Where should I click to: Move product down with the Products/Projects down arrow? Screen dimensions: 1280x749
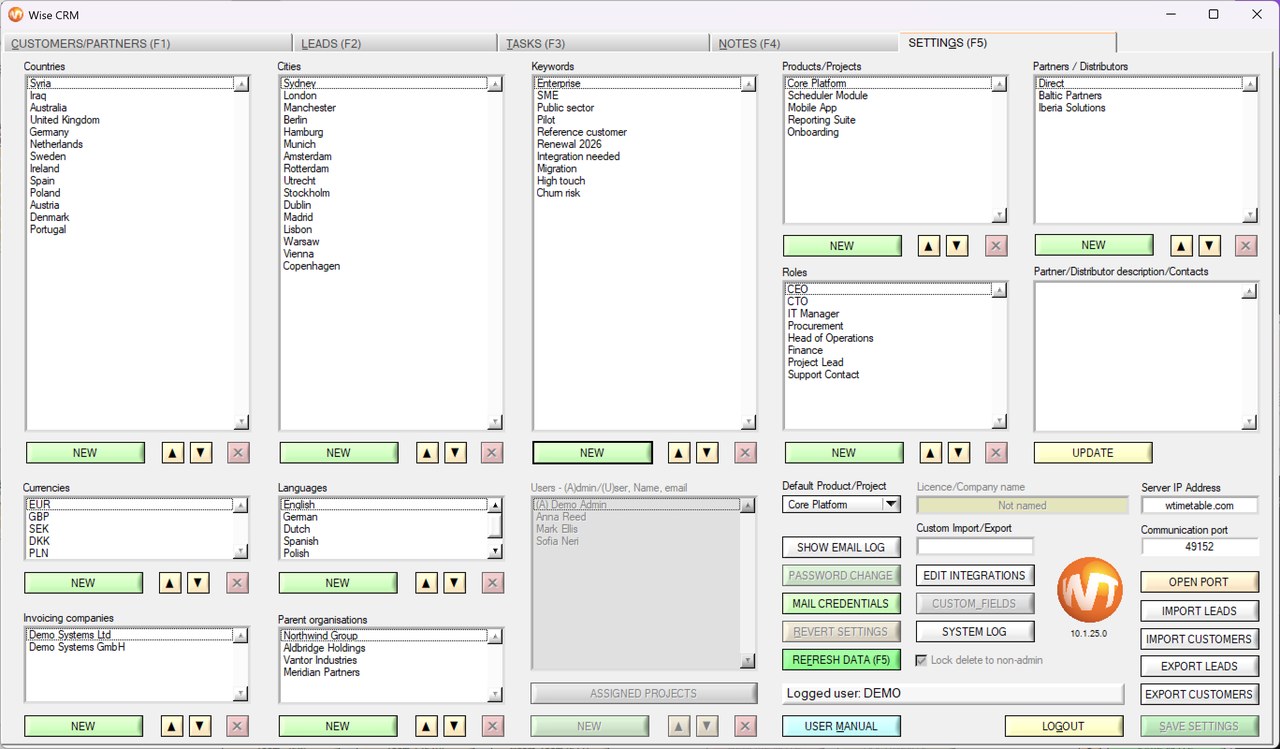point(957,246)
